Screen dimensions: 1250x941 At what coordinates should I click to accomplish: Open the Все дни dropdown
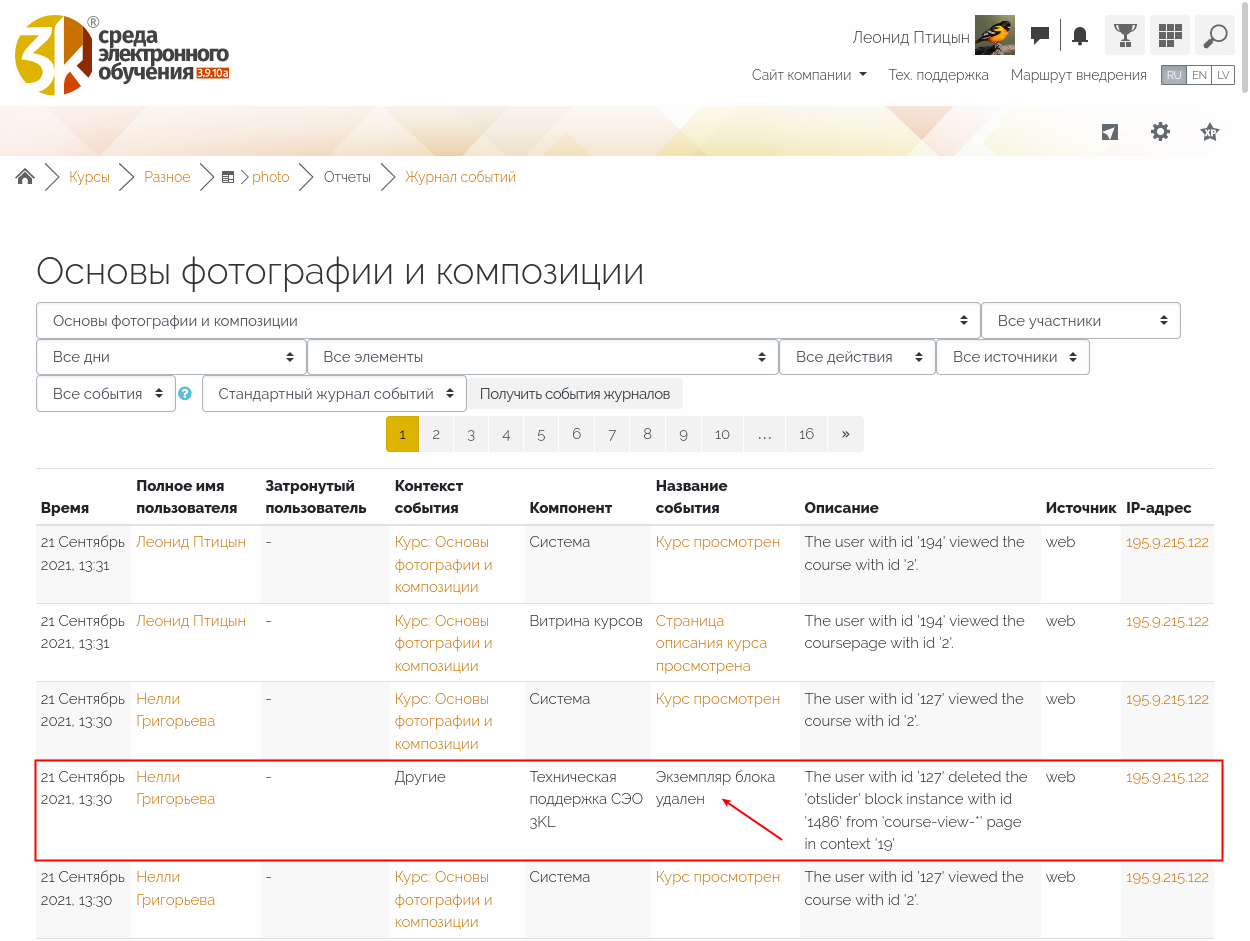tap(171, 357)
